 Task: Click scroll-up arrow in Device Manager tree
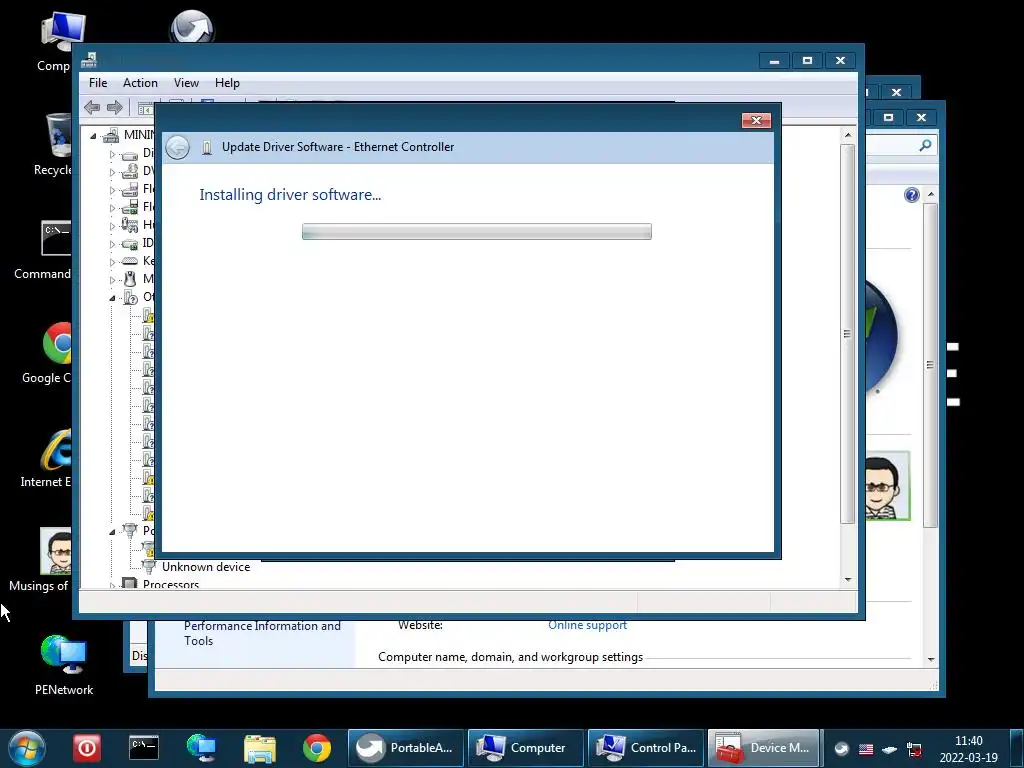tap(848, 135)
